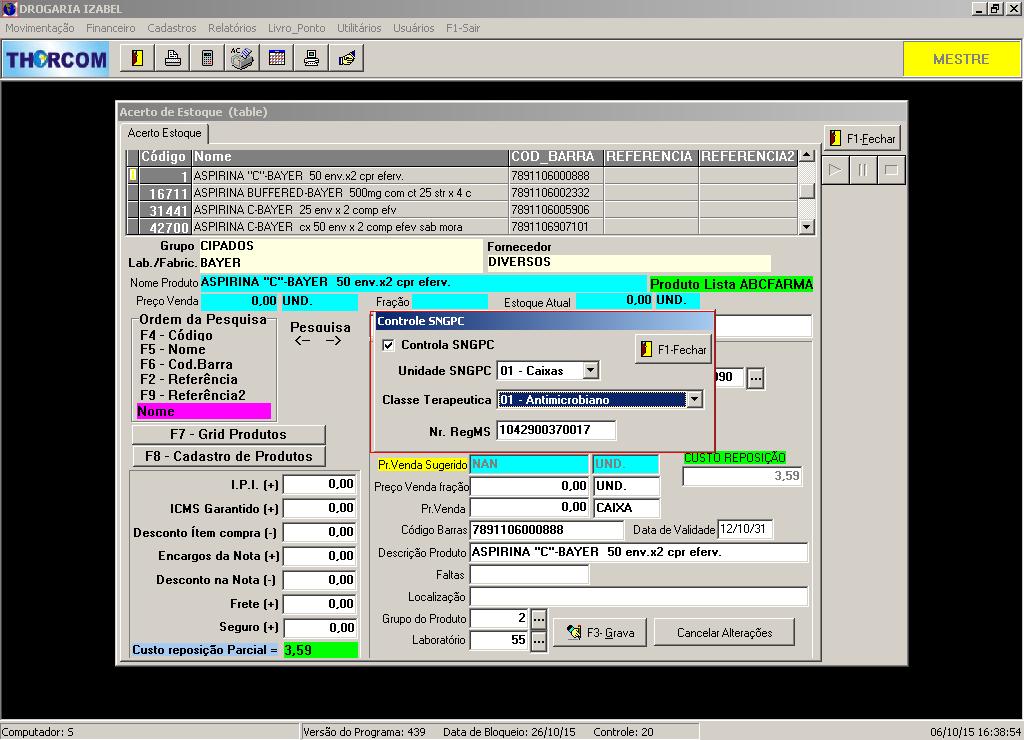Click the yellow MESTRE button
1024x740 pixels.
(961, 59)
